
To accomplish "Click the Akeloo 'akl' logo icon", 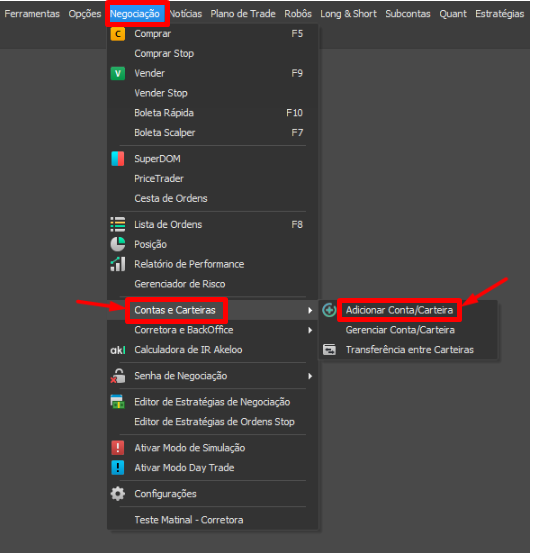I will 118,350.
